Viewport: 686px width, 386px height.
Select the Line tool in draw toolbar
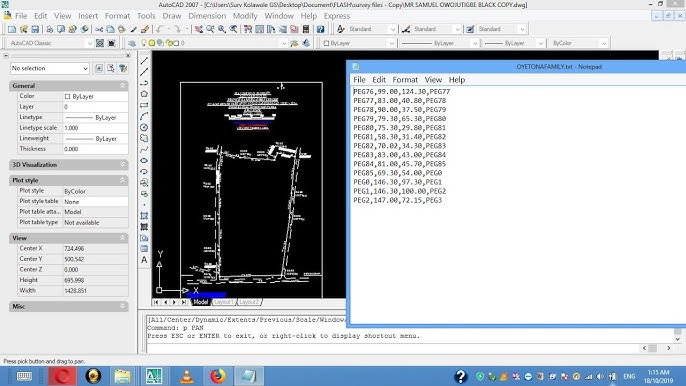coord(144,61)
